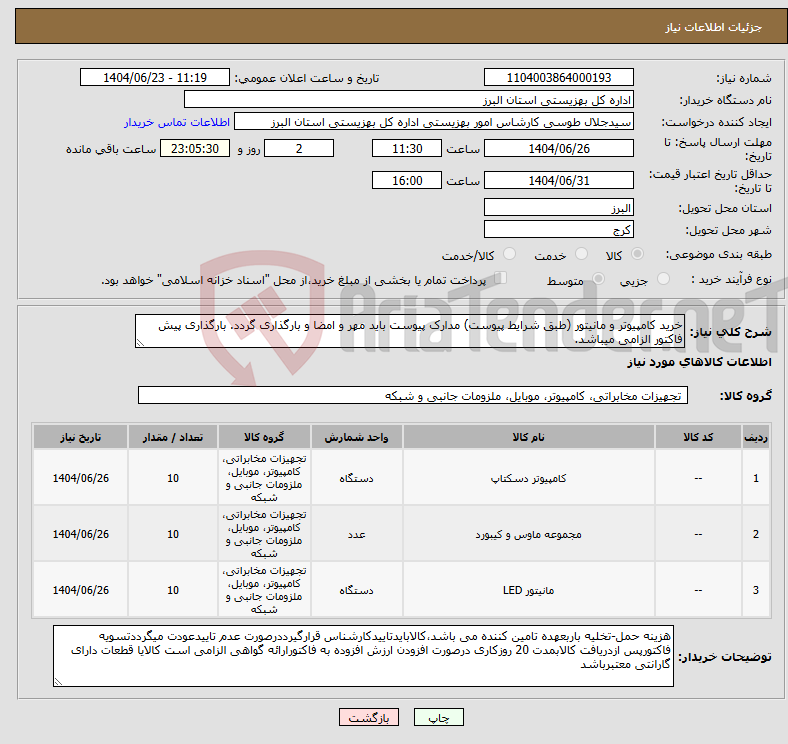Click the ردیف column header
The width and height of the screenshot is (788, 744).
pyautogui.click(x=755, y=437)
